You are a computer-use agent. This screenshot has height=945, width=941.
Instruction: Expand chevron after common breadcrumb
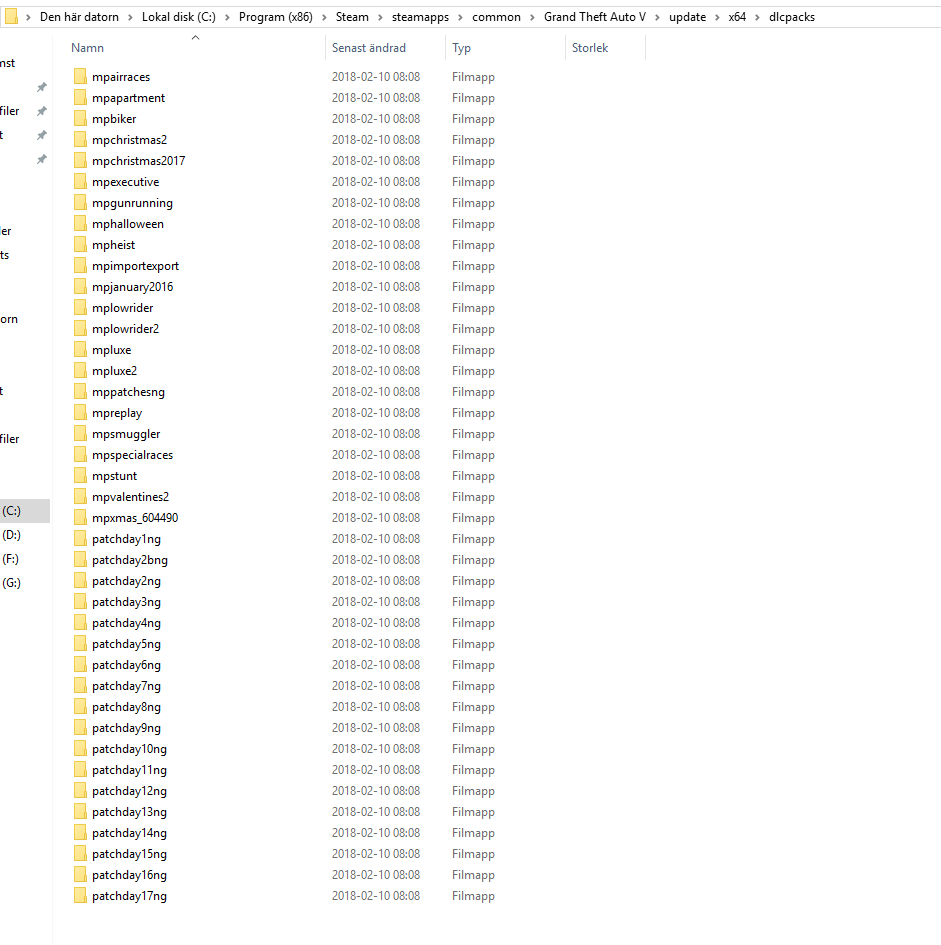[532, 17]
